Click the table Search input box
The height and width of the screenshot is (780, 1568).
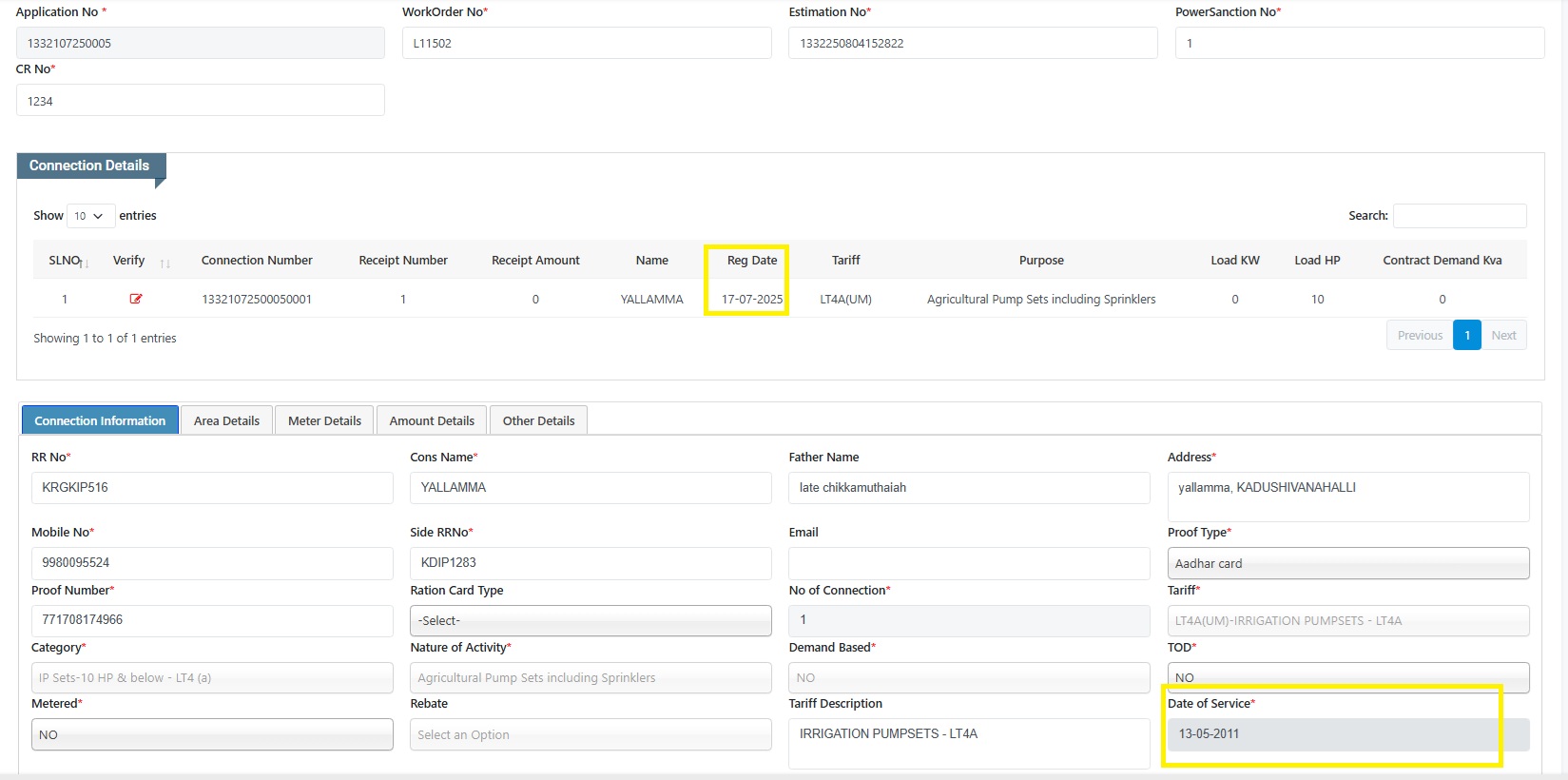1460,216
